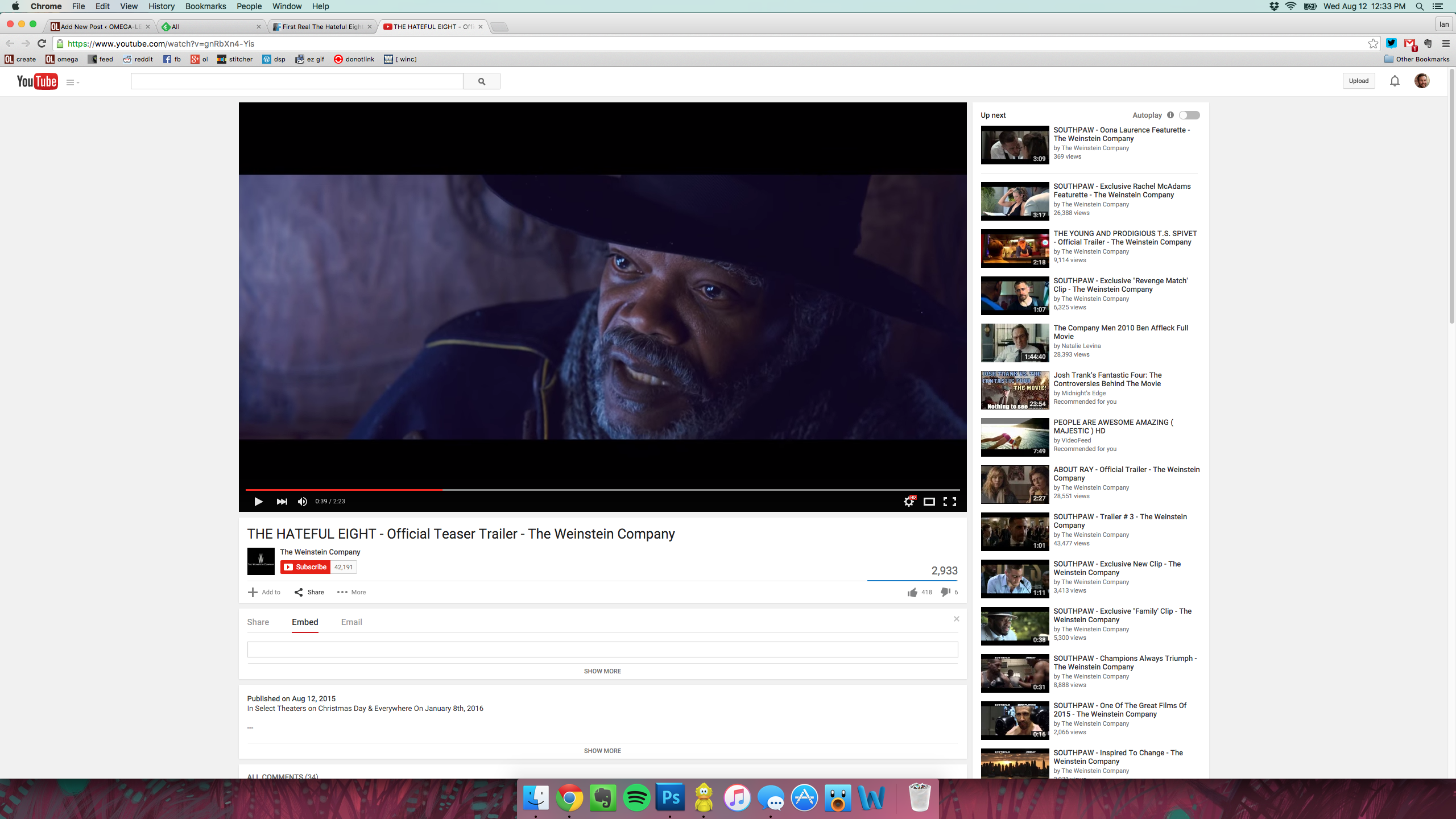
Task: Mute the video volume speaker icon
Action: point(303,501)
